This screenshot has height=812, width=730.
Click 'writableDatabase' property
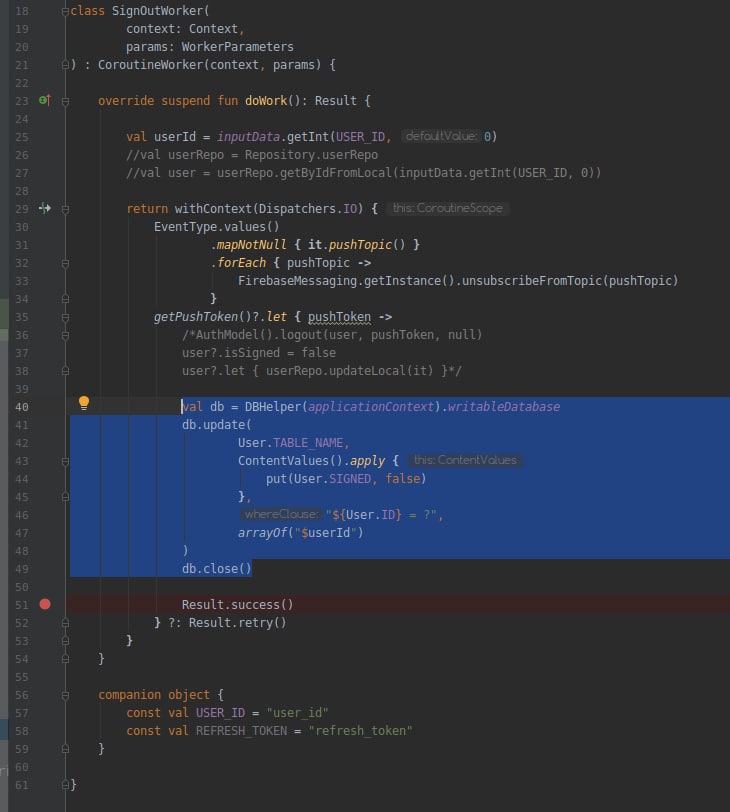[504, 407]
